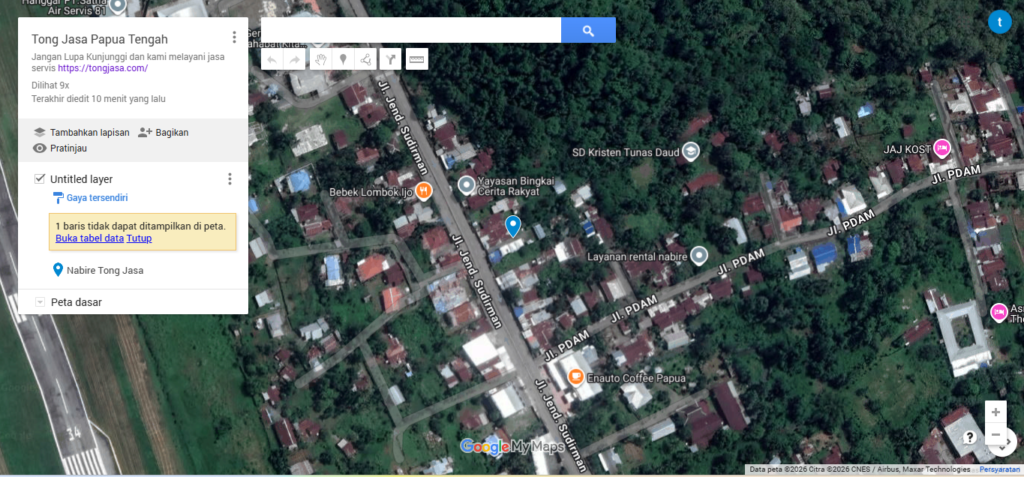The width and height of the screenshot is (1024, 477).
Task: Click the Bebek Lombok Ijo restaurant marker
Action: (424, 190)
